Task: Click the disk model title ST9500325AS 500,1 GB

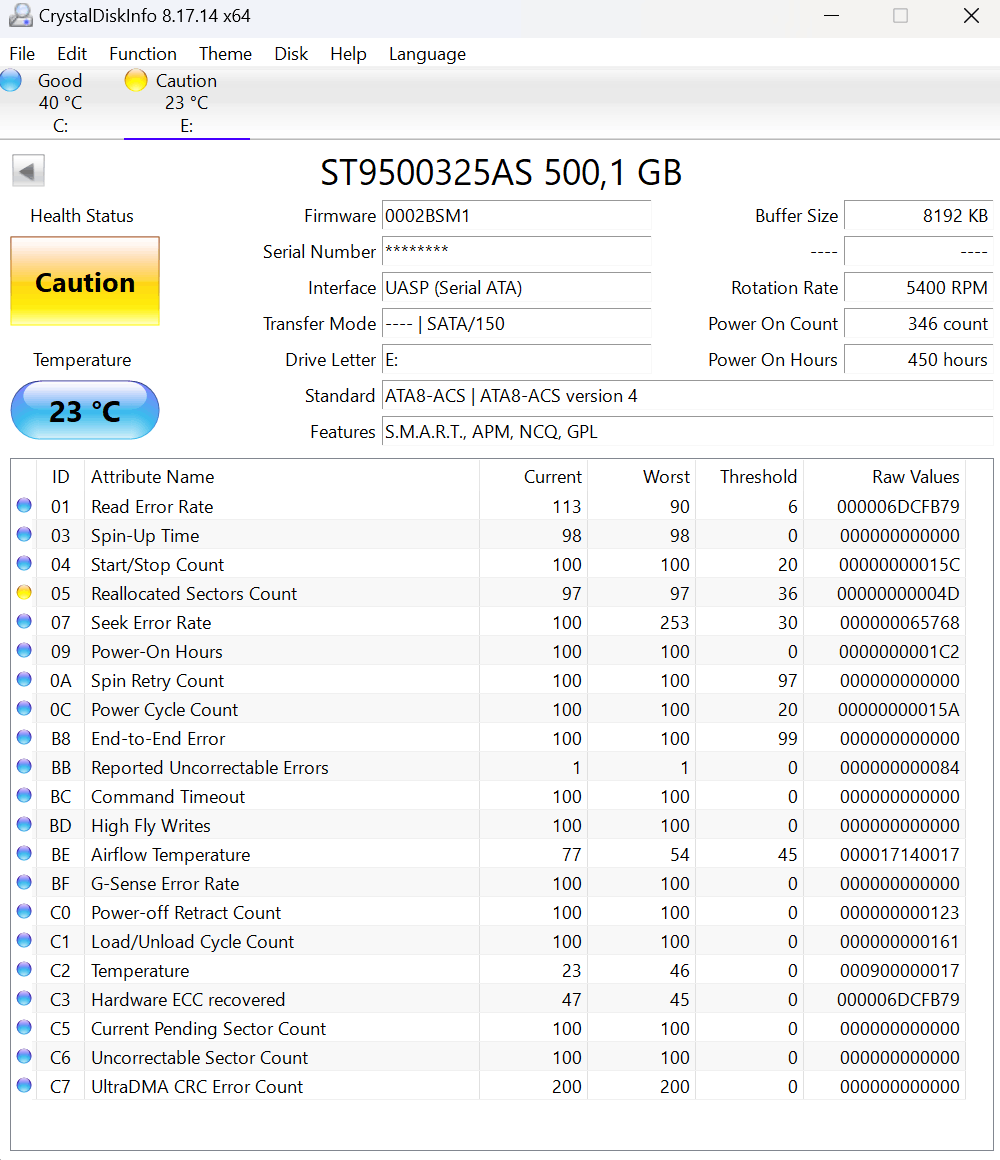Action: 501,173
